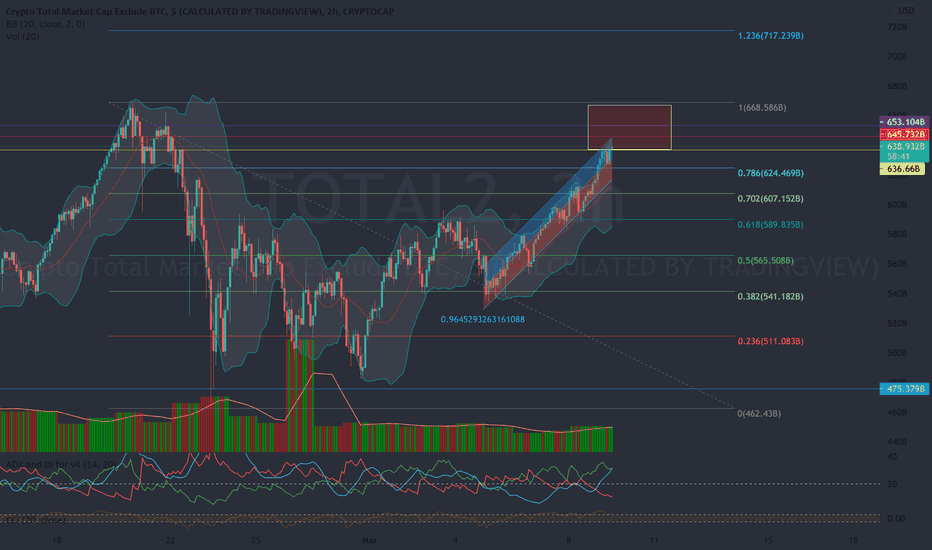Click the 460B price axis label

click(x=897, y=412)
